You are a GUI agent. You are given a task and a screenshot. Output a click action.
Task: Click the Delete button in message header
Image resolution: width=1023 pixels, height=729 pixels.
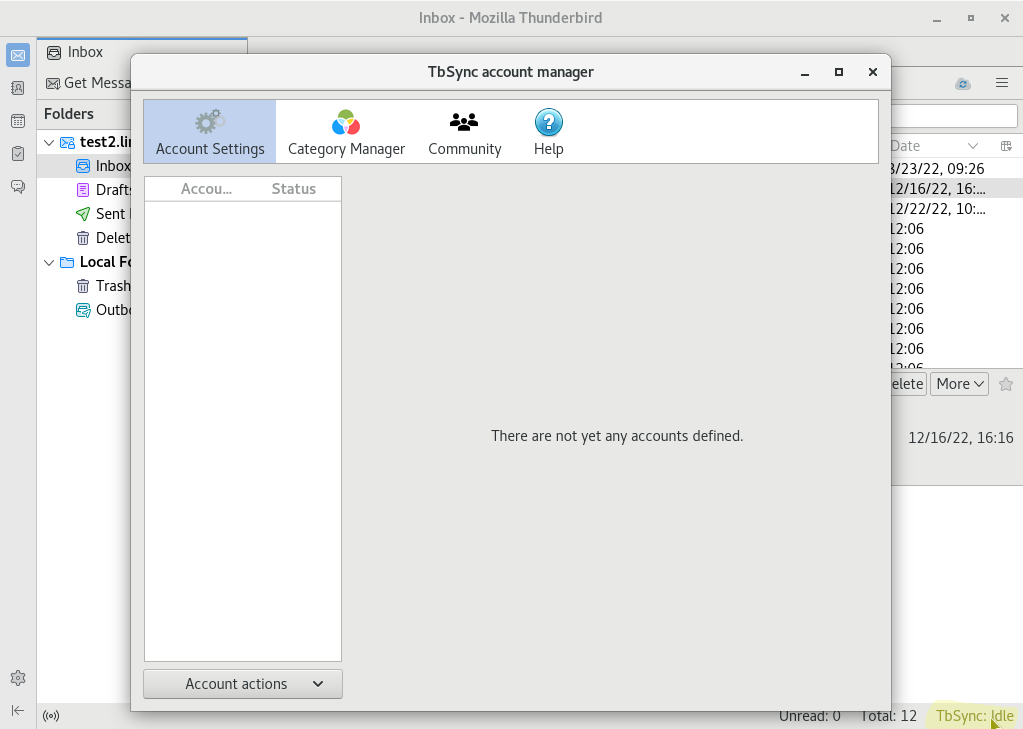tap(908, 384)
